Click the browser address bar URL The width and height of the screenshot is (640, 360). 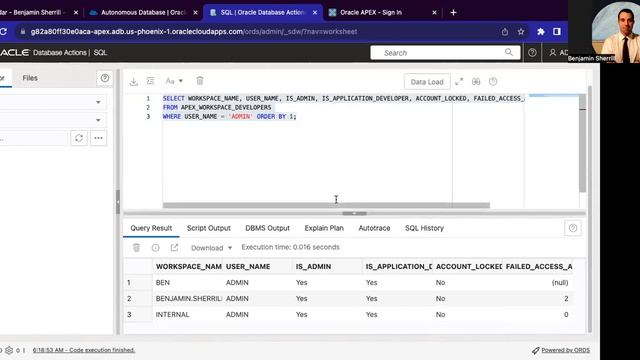pyautogui.click(x=194, y=31)
